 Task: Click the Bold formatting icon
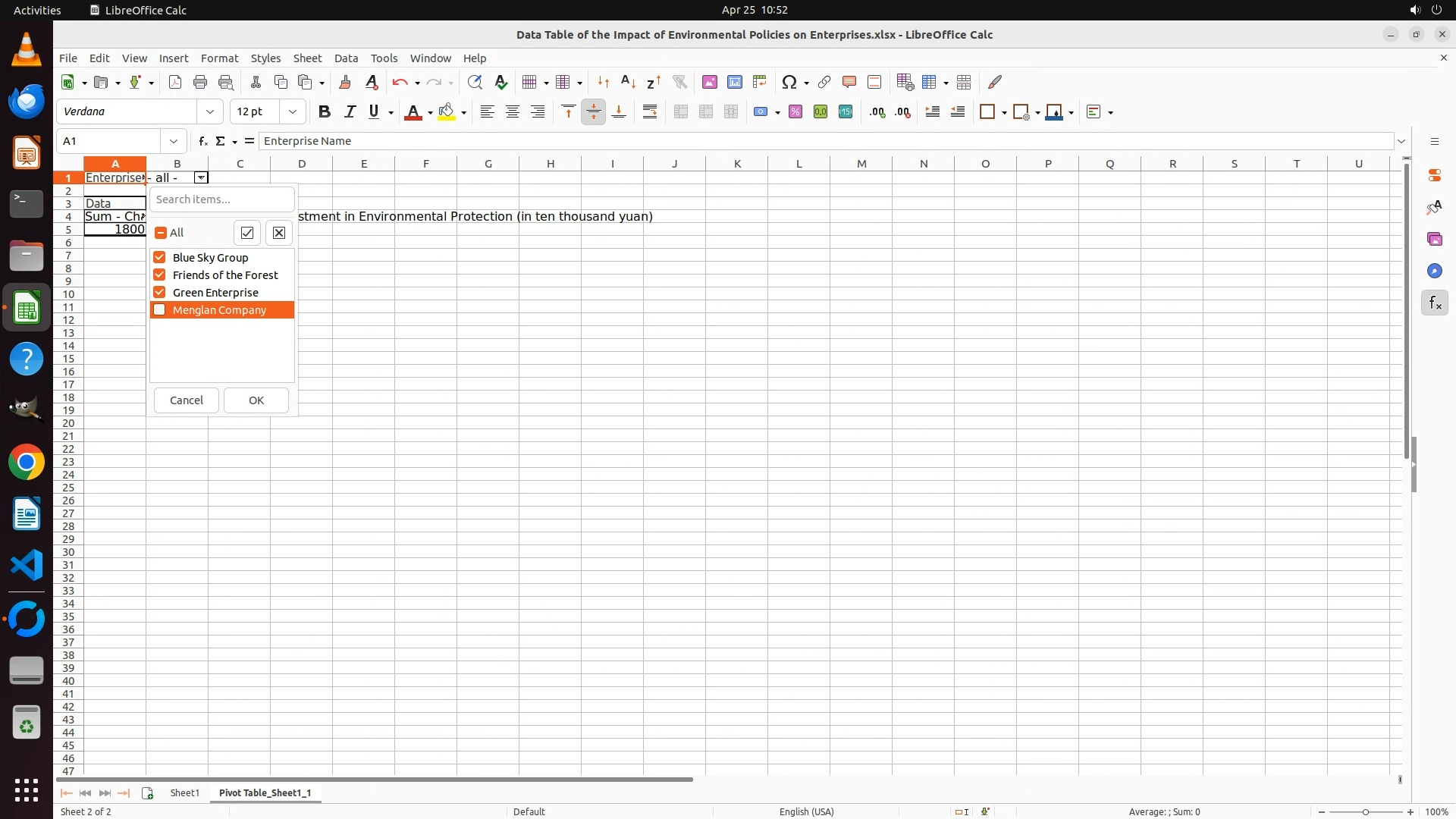click(325, 112)
